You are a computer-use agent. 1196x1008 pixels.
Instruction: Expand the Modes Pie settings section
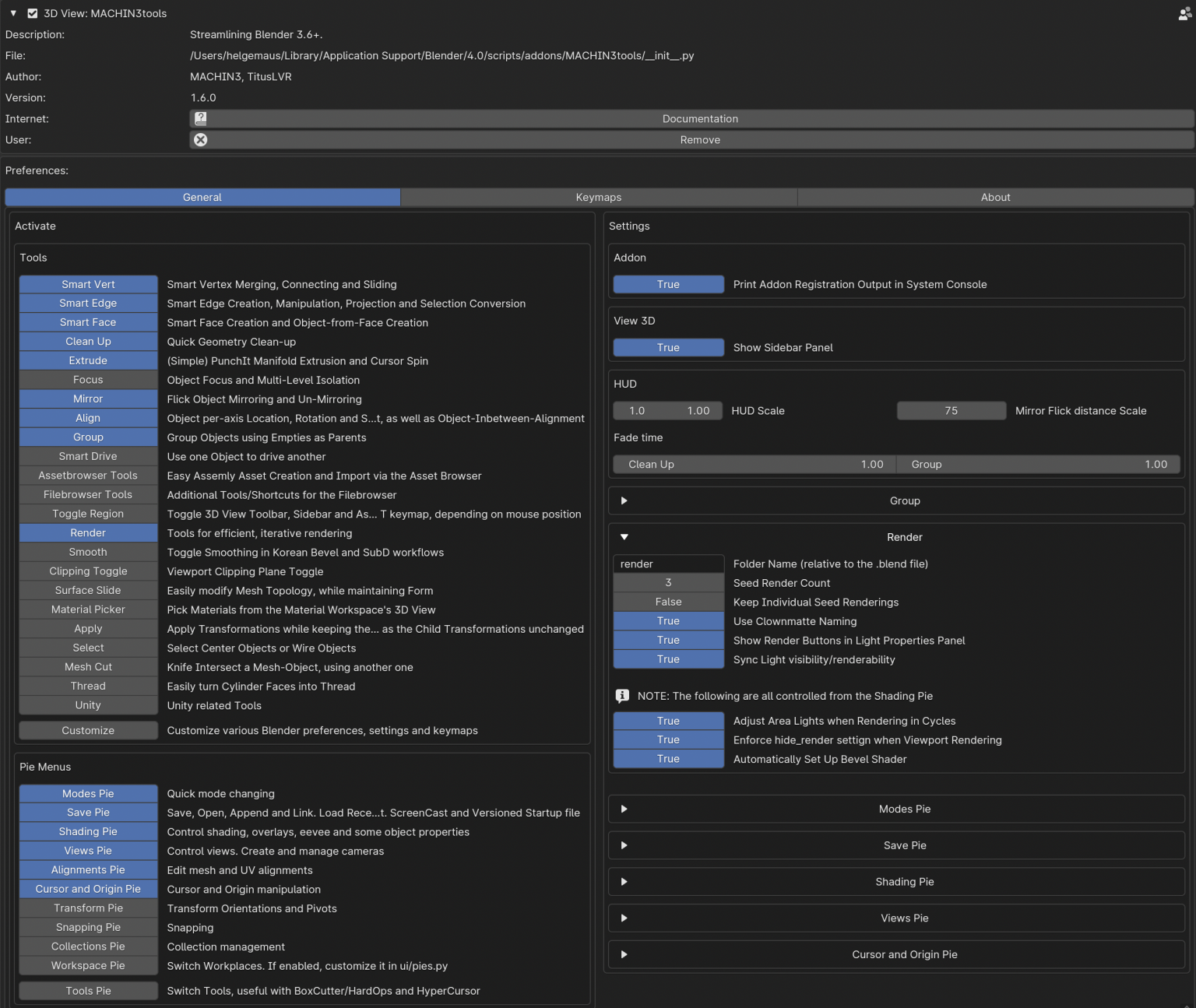coord(624,809)
